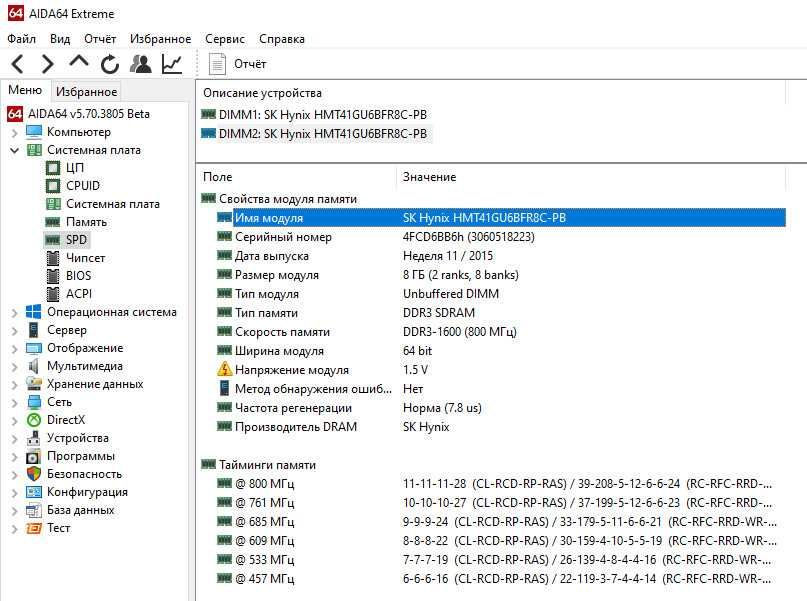Open the Отчёт menu
The width and height of the screenshot is (807, 601).
(x=100, y=39)
